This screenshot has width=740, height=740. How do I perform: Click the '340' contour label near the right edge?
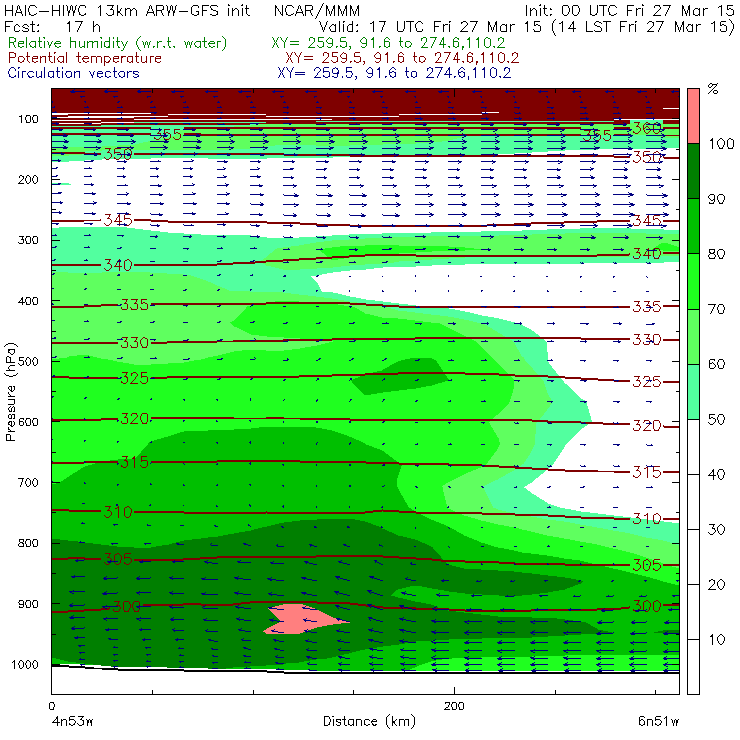(x=647, y=254)
